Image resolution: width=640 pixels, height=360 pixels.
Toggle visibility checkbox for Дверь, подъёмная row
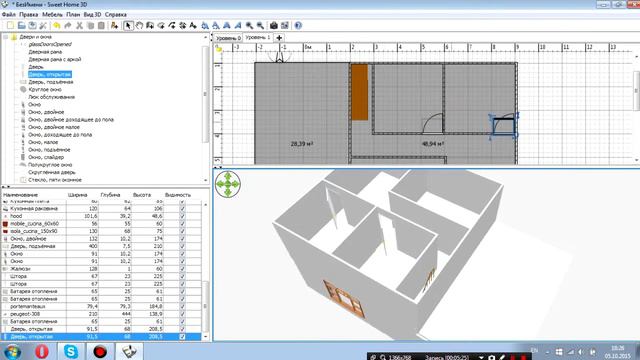pyautogui.click(x=182, y=246)
